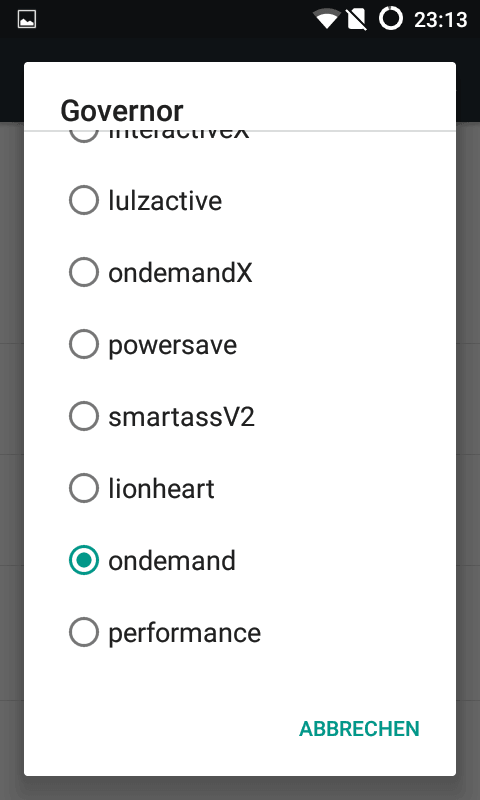Pick the smartassV2 governor

240,416
